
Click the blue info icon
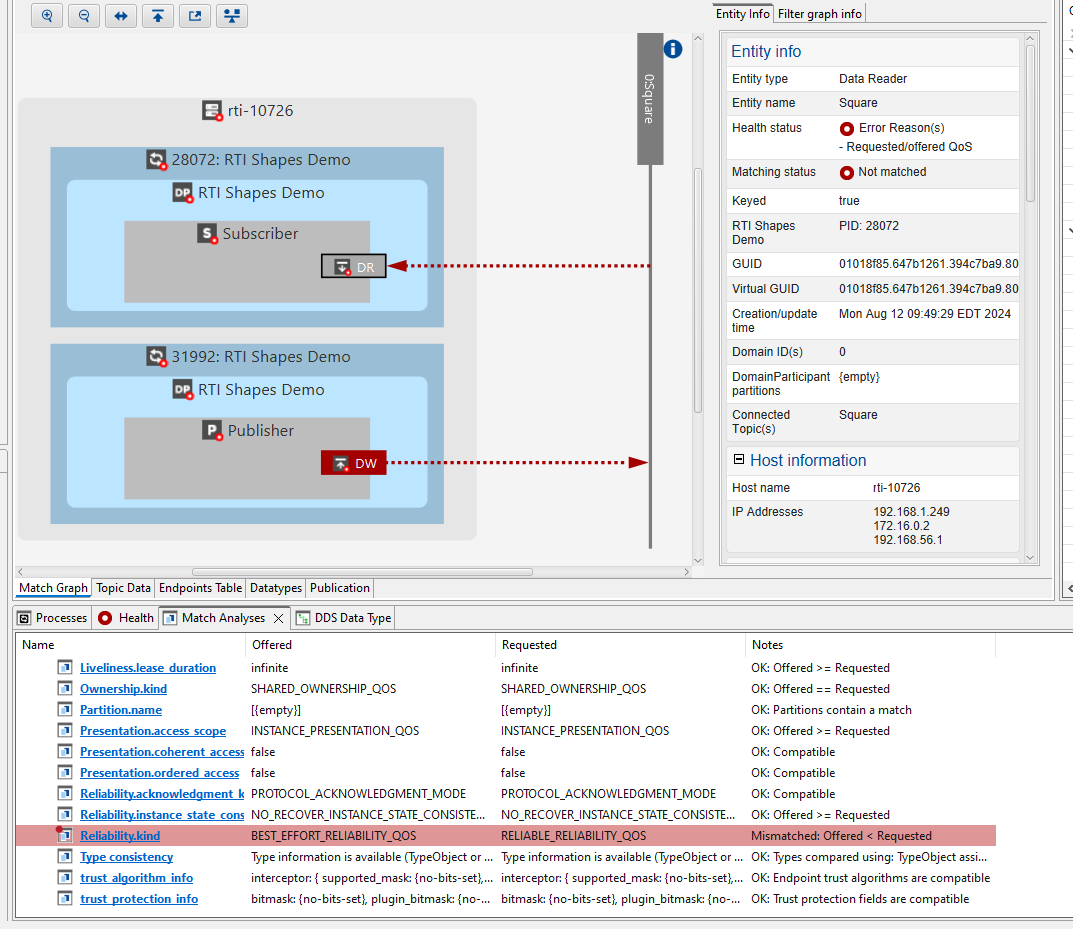[x=673, y=49]
